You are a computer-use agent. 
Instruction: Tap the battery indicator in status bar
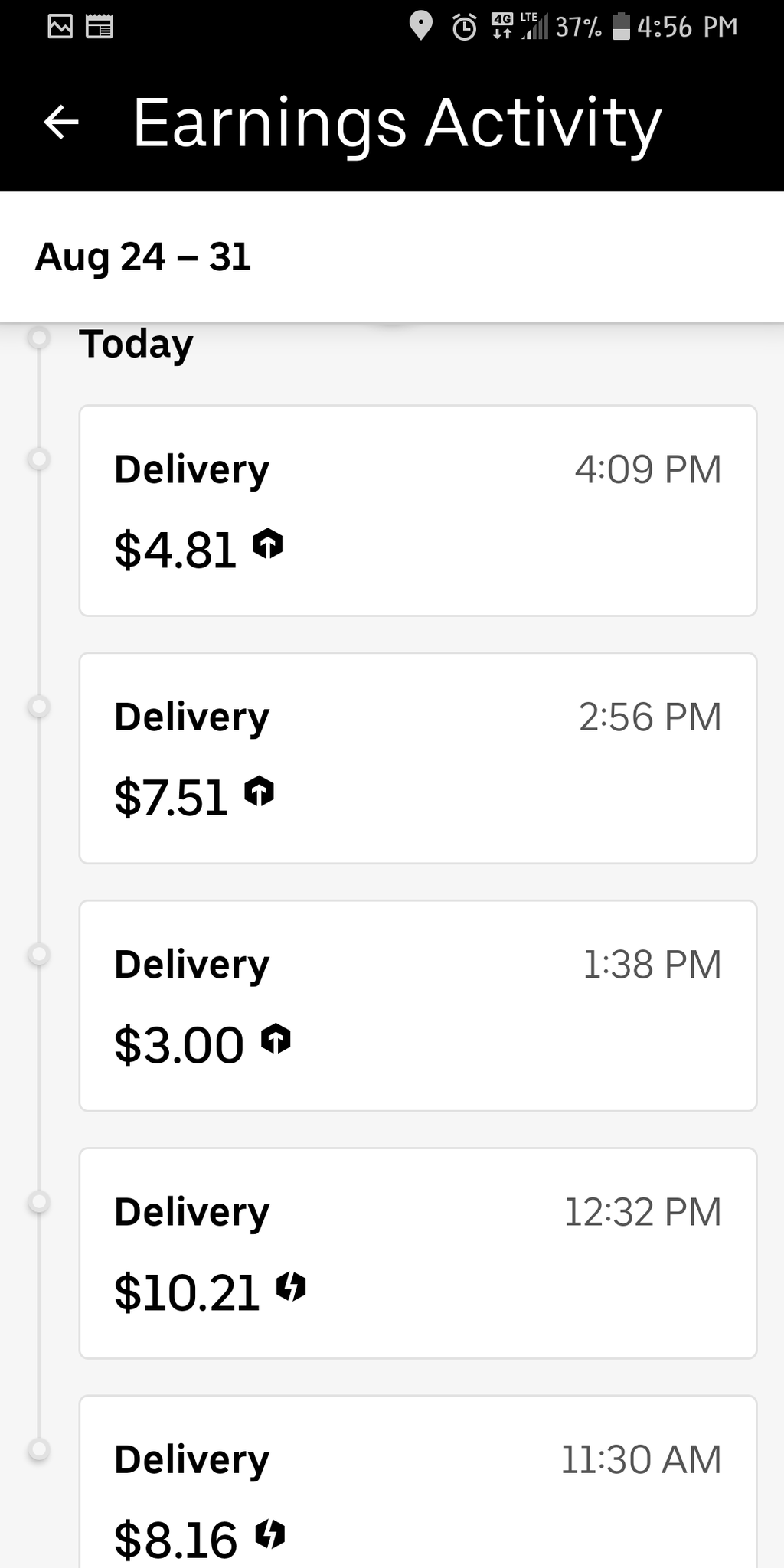621,27
